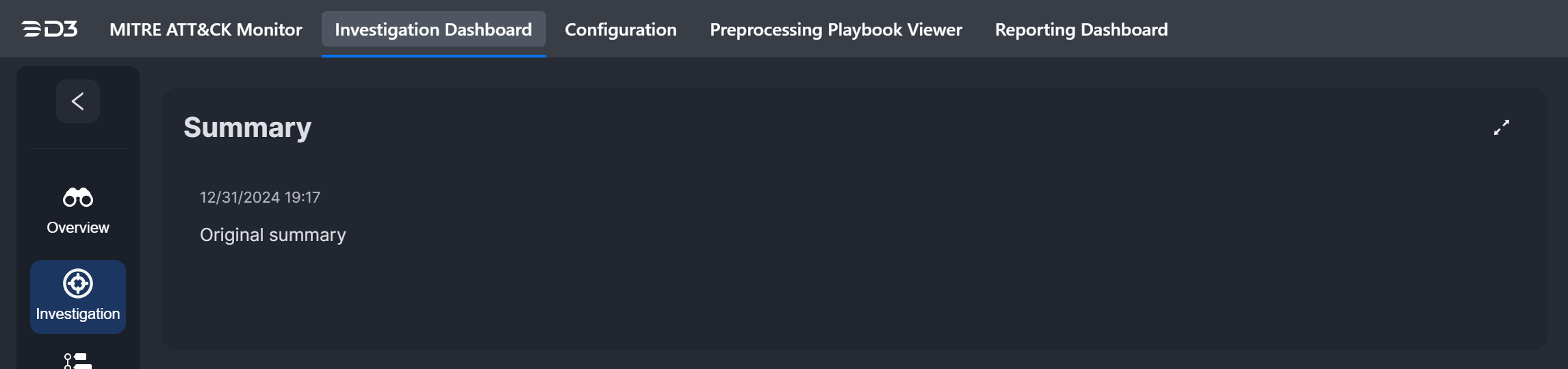Select the Original summary text

pos(273,235)
